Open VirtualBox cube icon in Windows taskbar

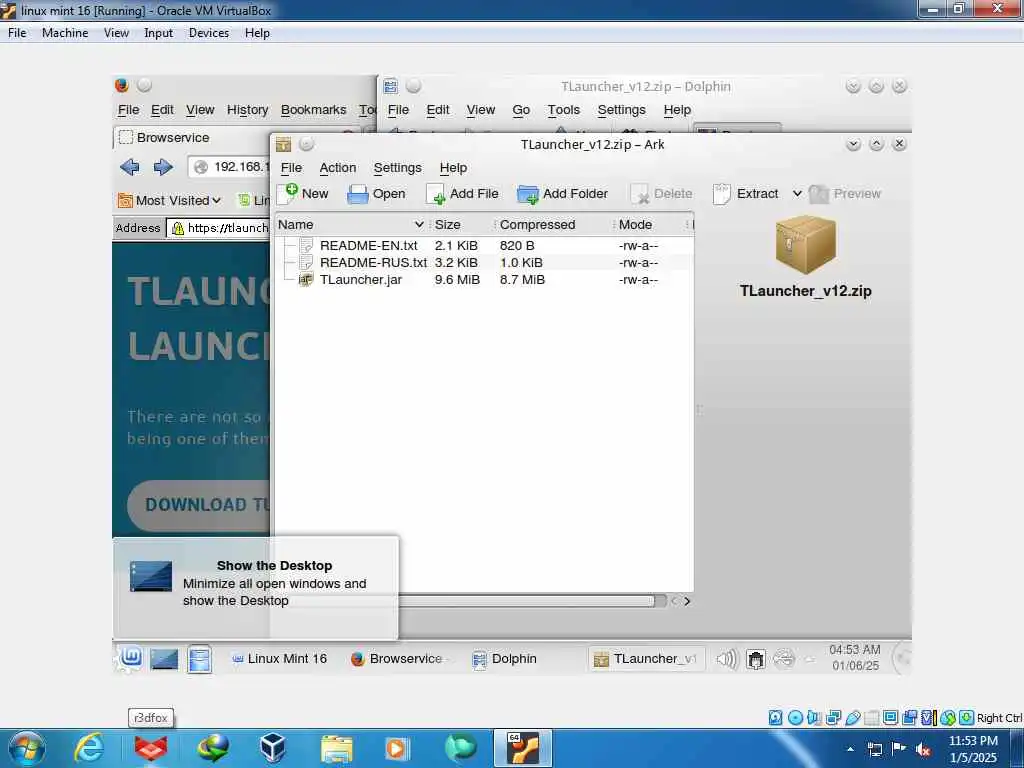point(272,748)
